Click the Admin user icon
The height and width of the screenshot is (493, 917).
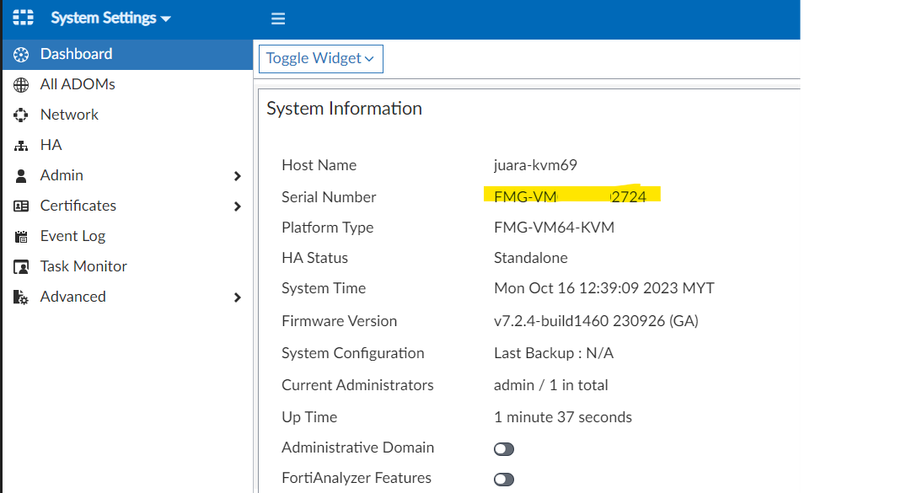coord(21,176)
